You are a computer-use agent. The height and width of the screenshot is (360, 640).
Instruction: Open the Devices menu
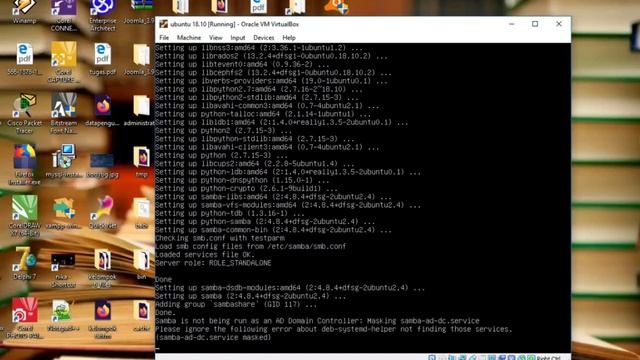pyautogui.click(x=264, y=38)
